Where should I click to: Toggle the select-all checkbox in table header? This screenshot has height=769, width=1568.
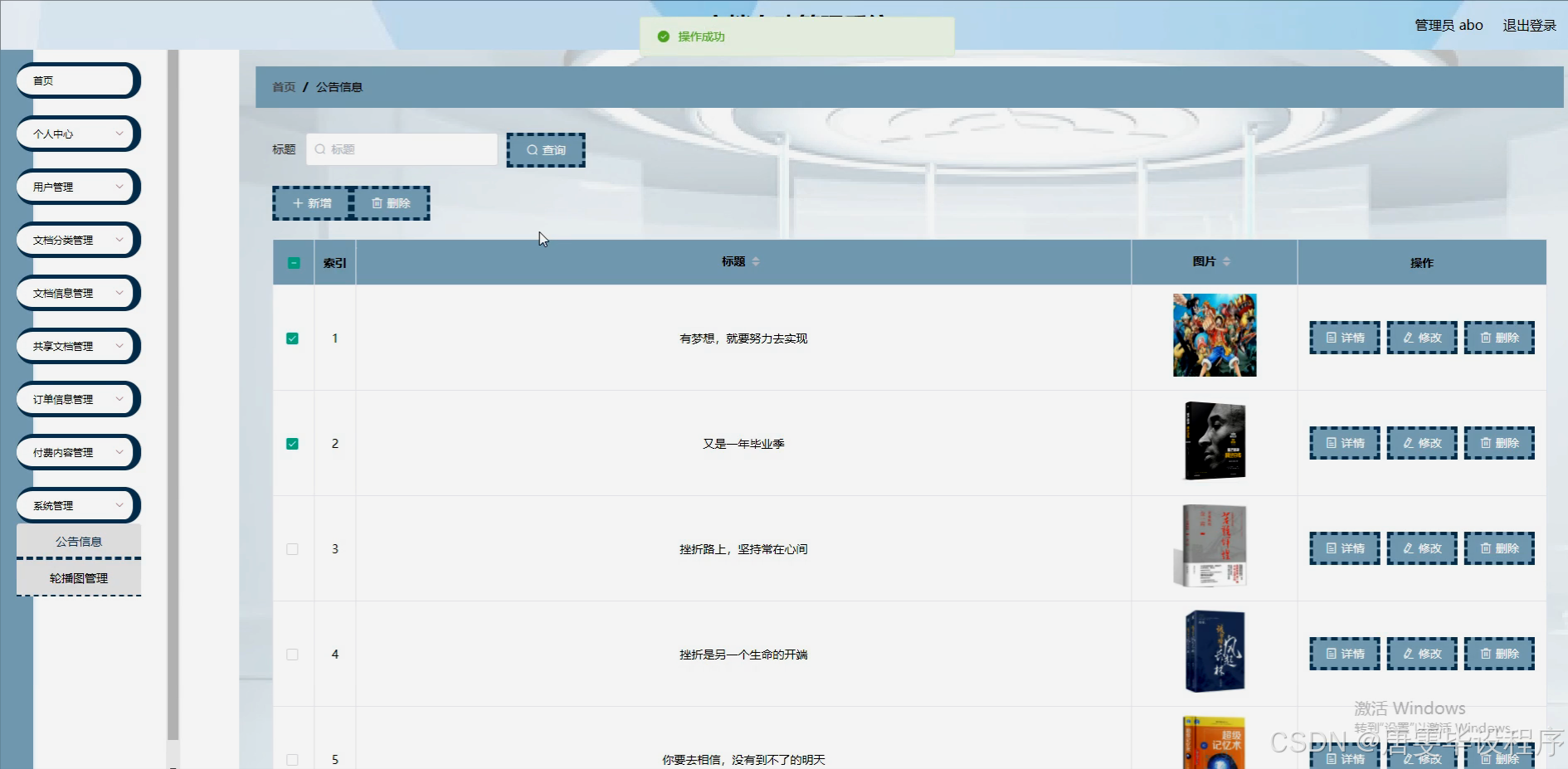tap(294, 263)
